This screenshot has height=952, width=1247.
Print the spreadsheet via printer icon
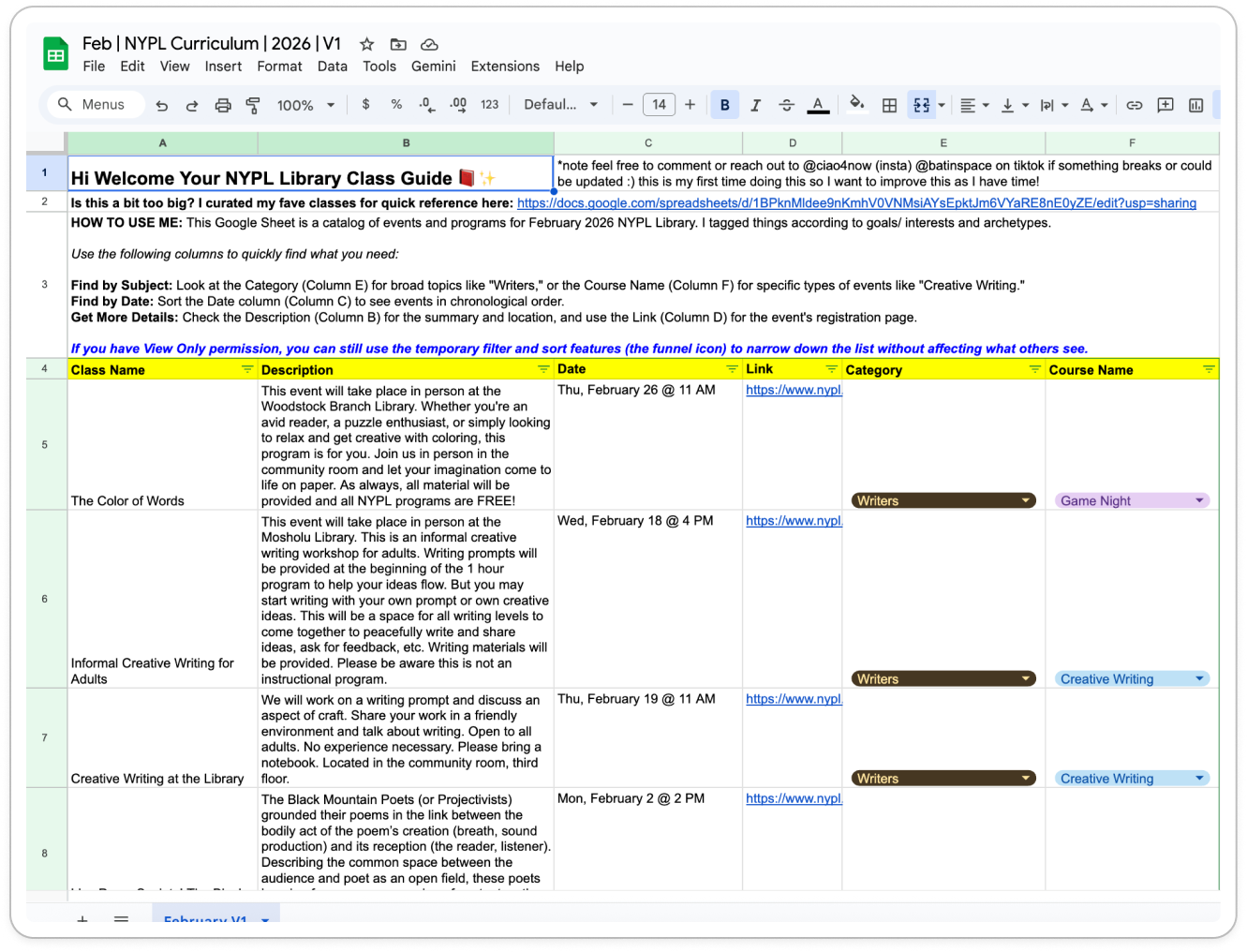point(223,106)
